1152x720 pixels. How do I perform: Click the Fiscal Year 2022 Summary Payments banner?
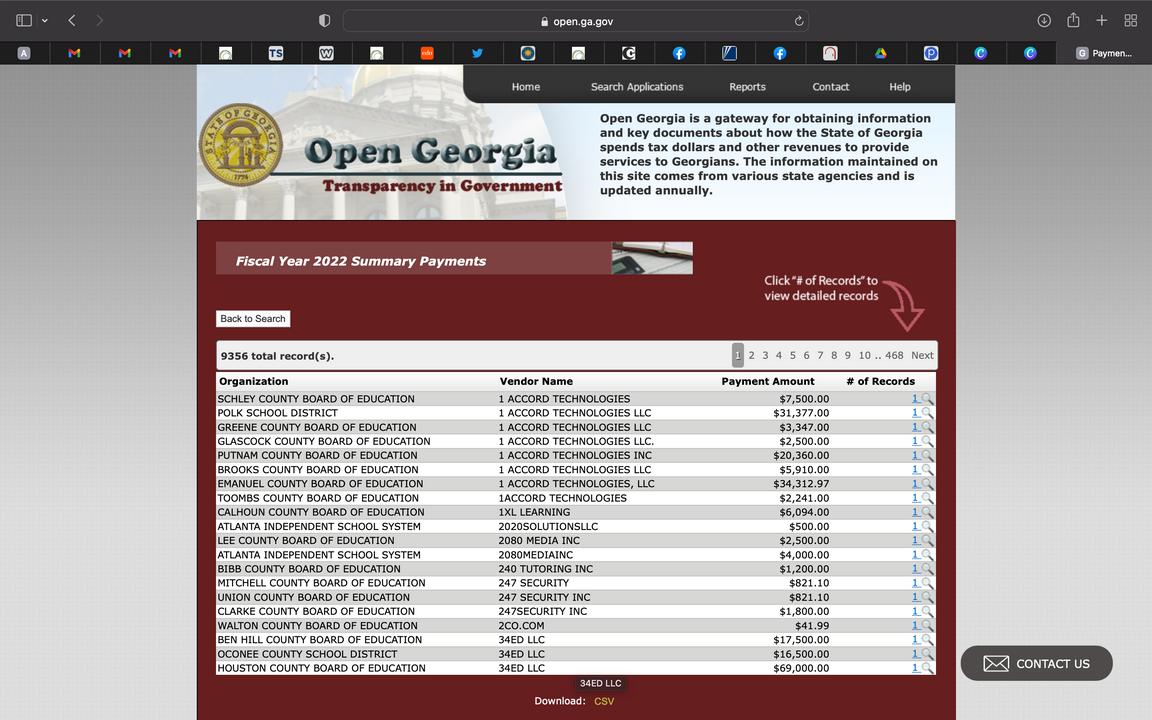coord(454,259)
